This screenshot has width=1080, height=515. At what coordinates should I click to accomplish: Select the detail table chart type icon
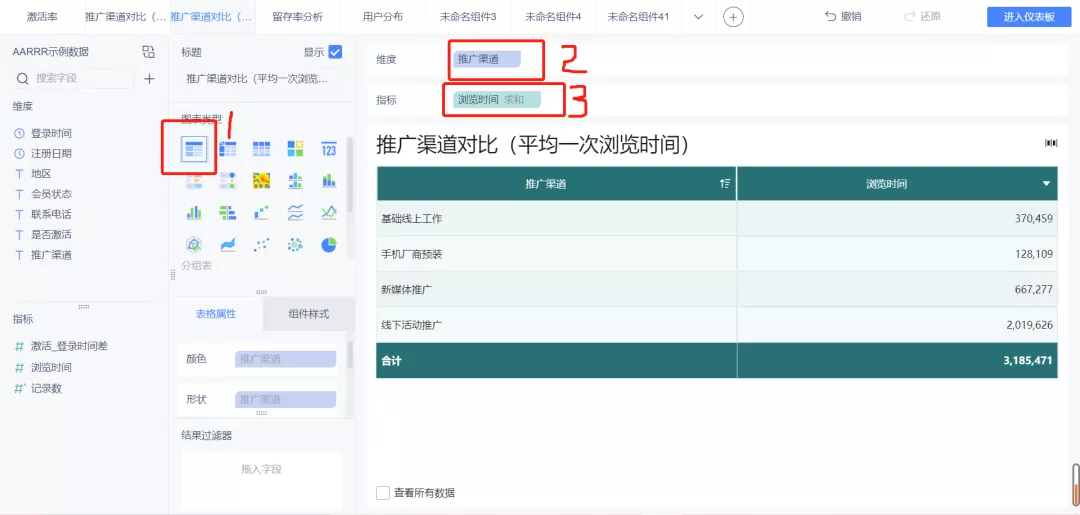click(x=262, y=149)
